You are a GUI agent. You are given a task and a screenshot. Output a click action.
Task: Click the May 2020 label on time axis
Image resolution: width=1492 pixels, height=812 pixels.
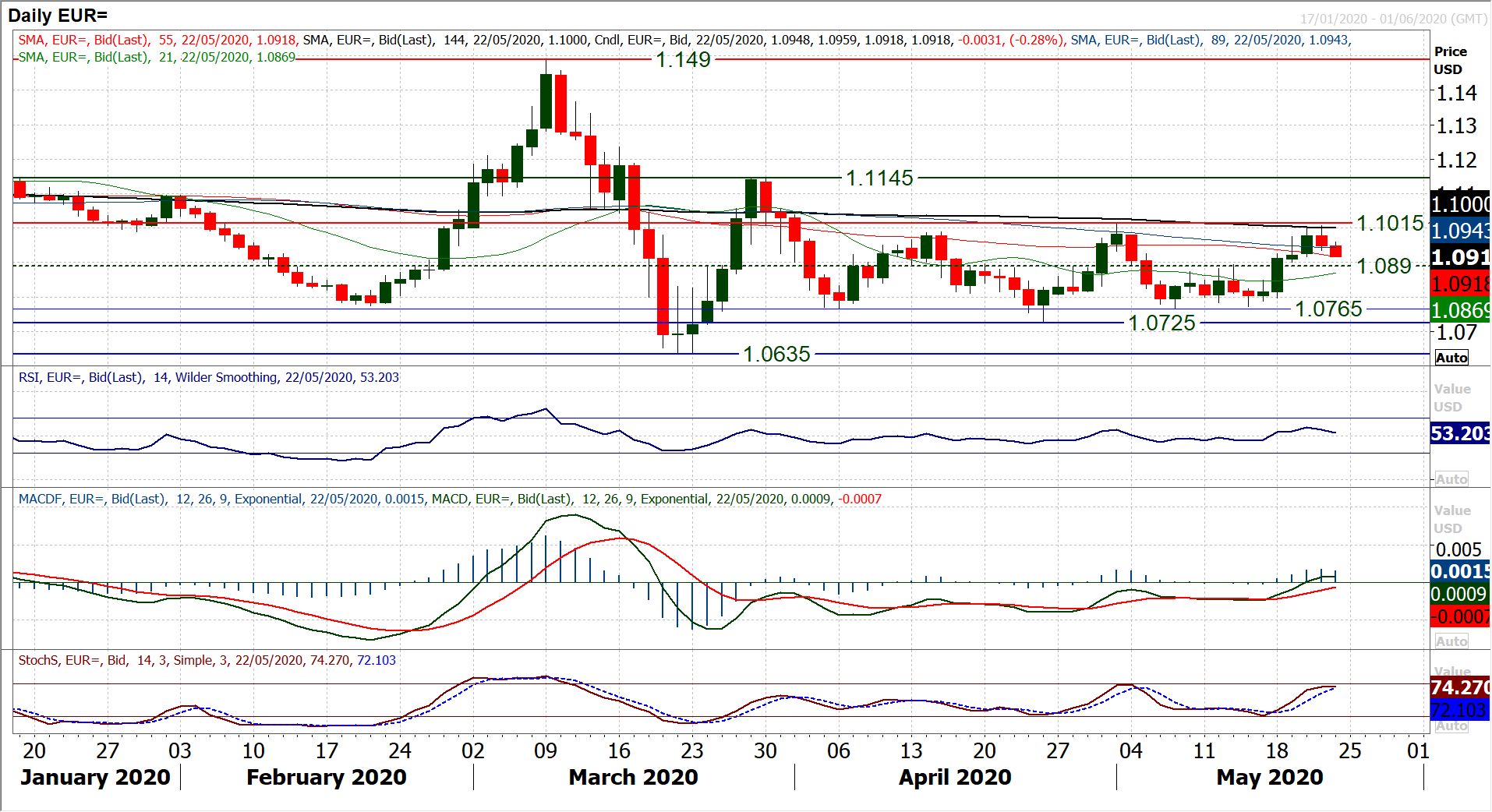click(1269, 778)
